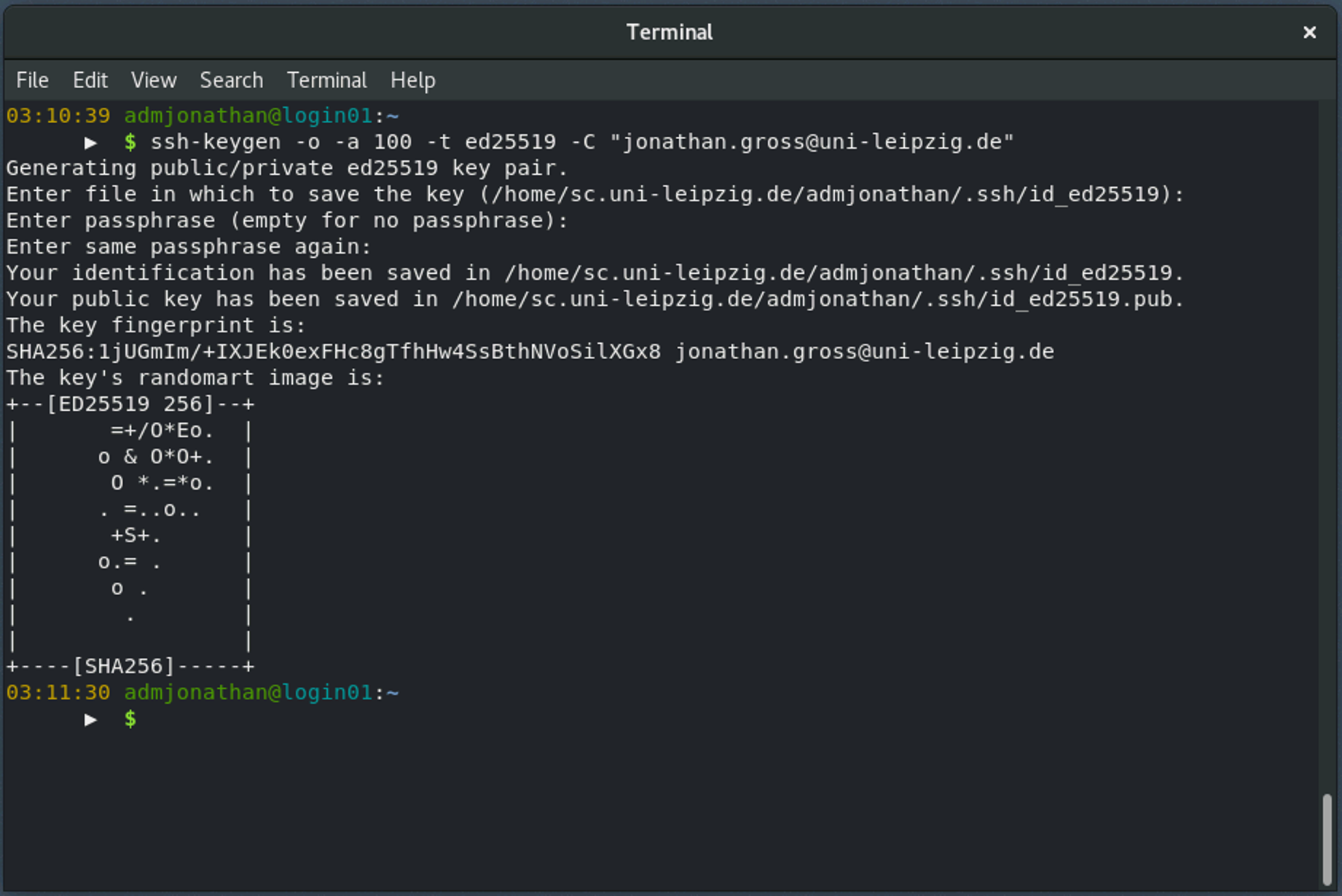
Task: Click the ssh-keygen command line
Action: (x=581, y=142)
